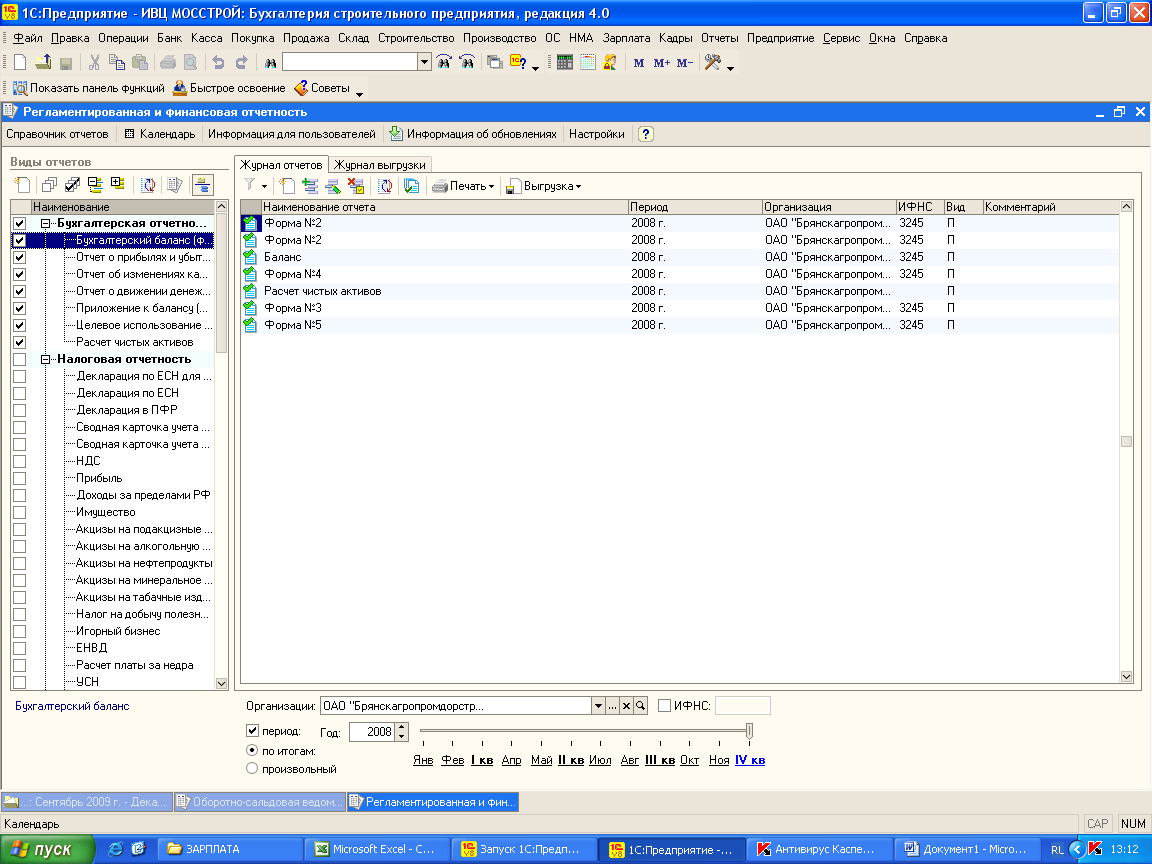
Task: Click check export document icon in journal toolbar
Action: 411,187
